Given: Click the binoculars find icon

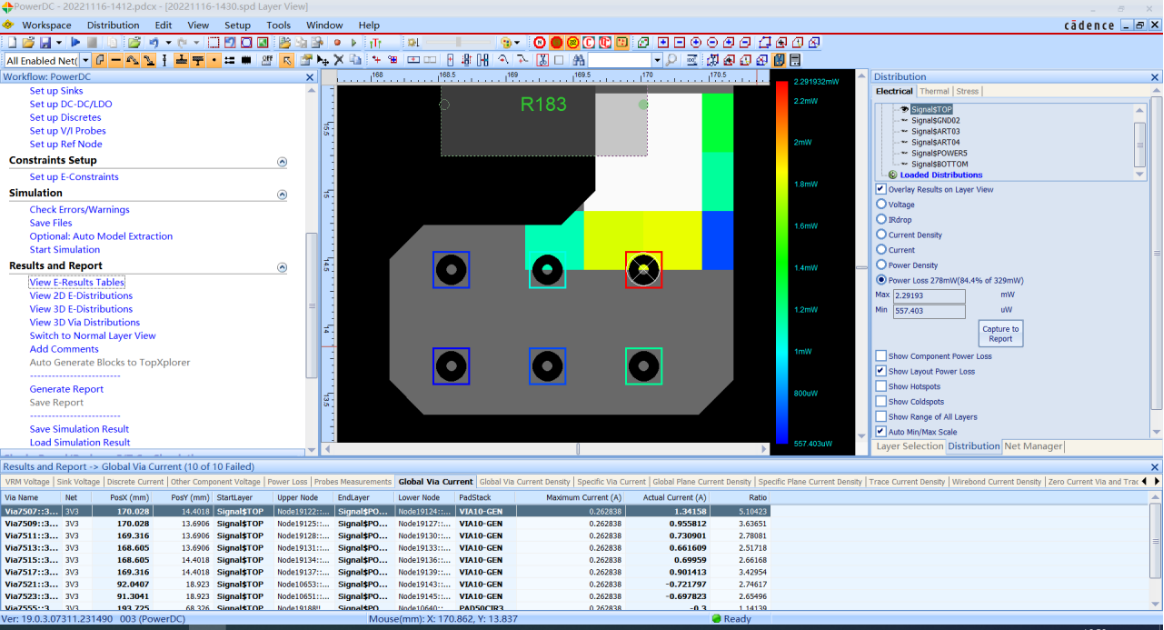Looking at the screenshot, I should click(x=578, y=60).
